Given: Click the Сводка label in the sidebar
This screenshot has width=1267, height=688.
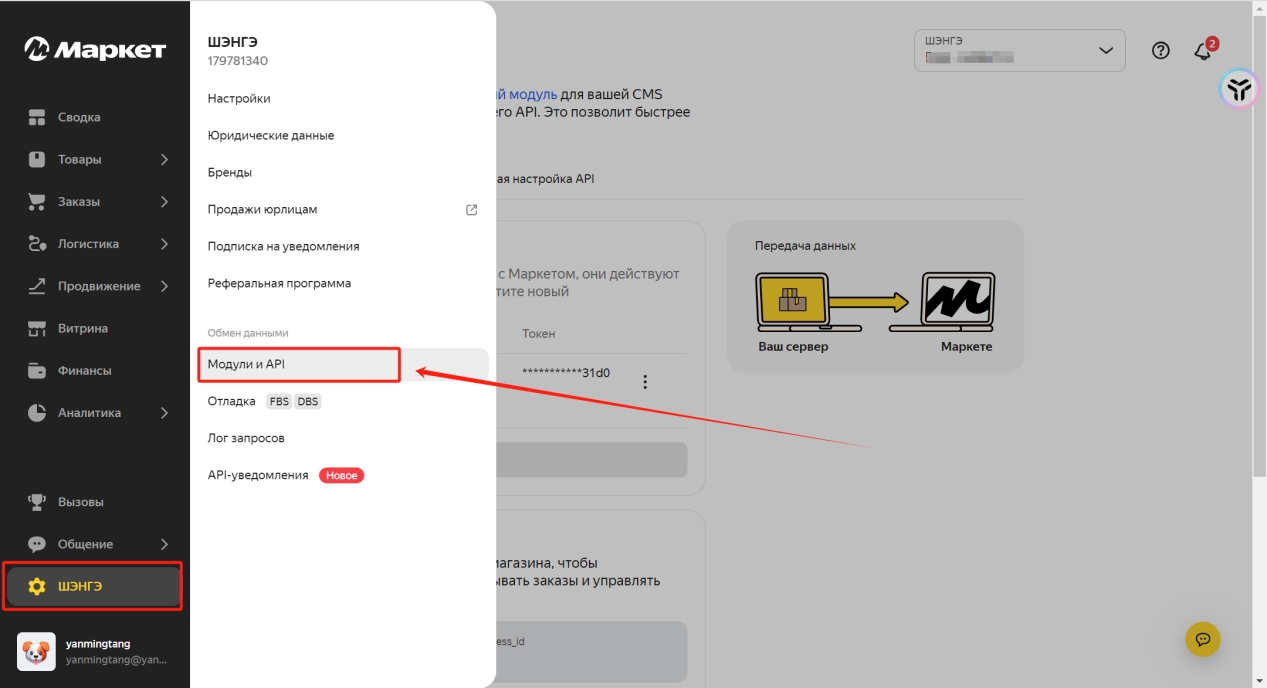Looking at the screenshot, I should pos(79,117).
